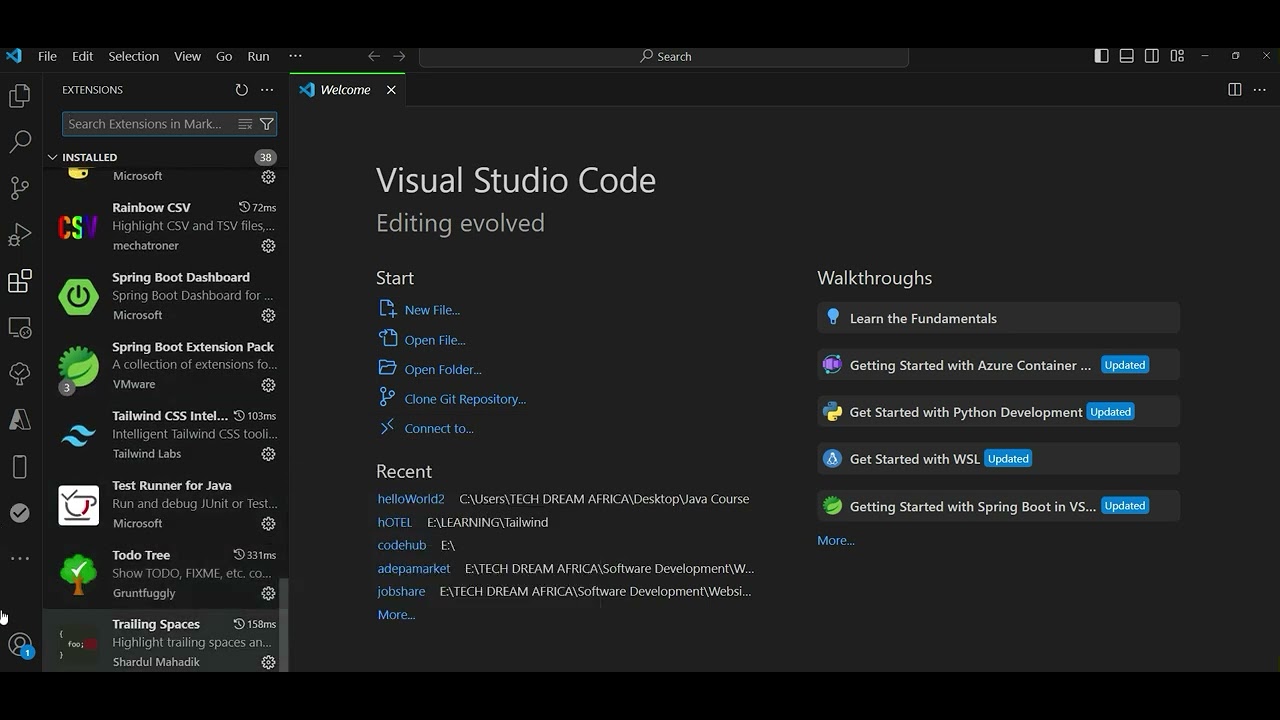Open the Todo Tree checkmark view
The image size is (1280, 720).
click(x=20, y=513)
